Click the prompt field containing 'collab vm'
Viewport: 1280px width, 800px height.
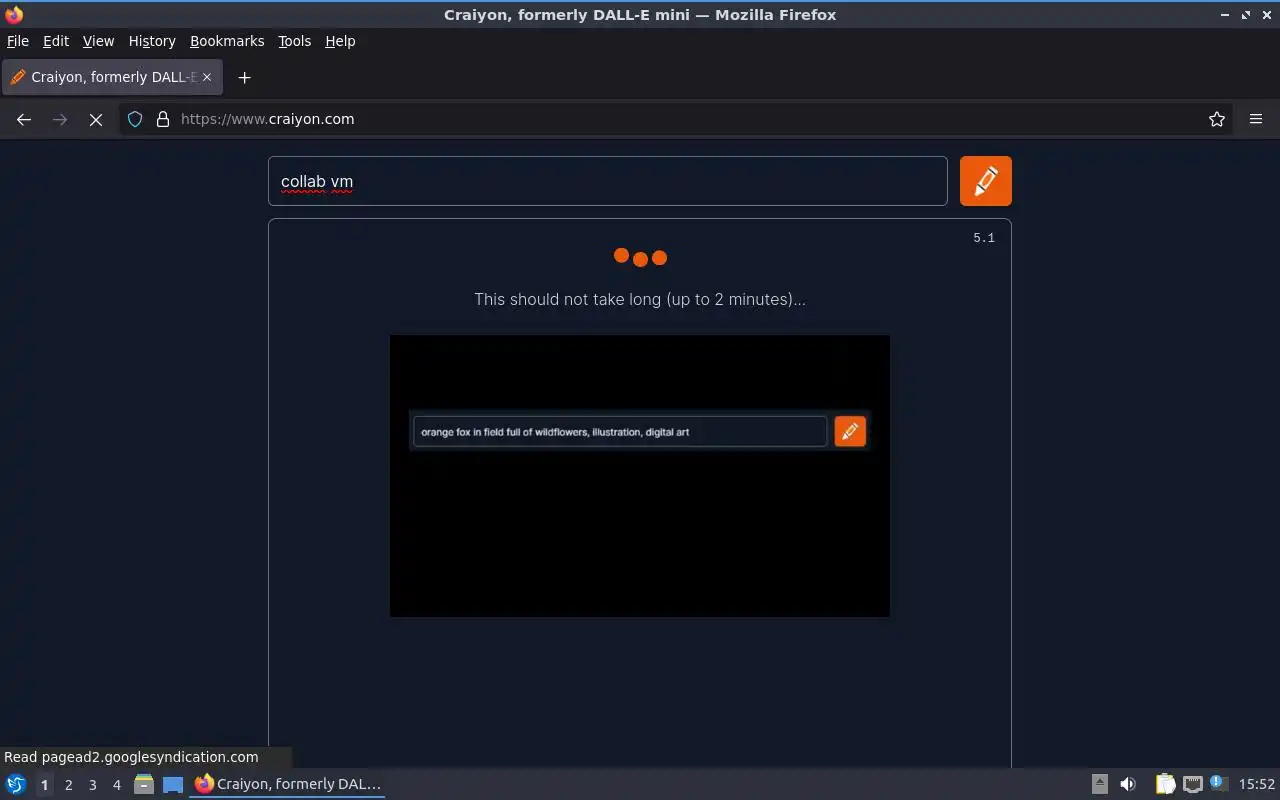[608, 181]
